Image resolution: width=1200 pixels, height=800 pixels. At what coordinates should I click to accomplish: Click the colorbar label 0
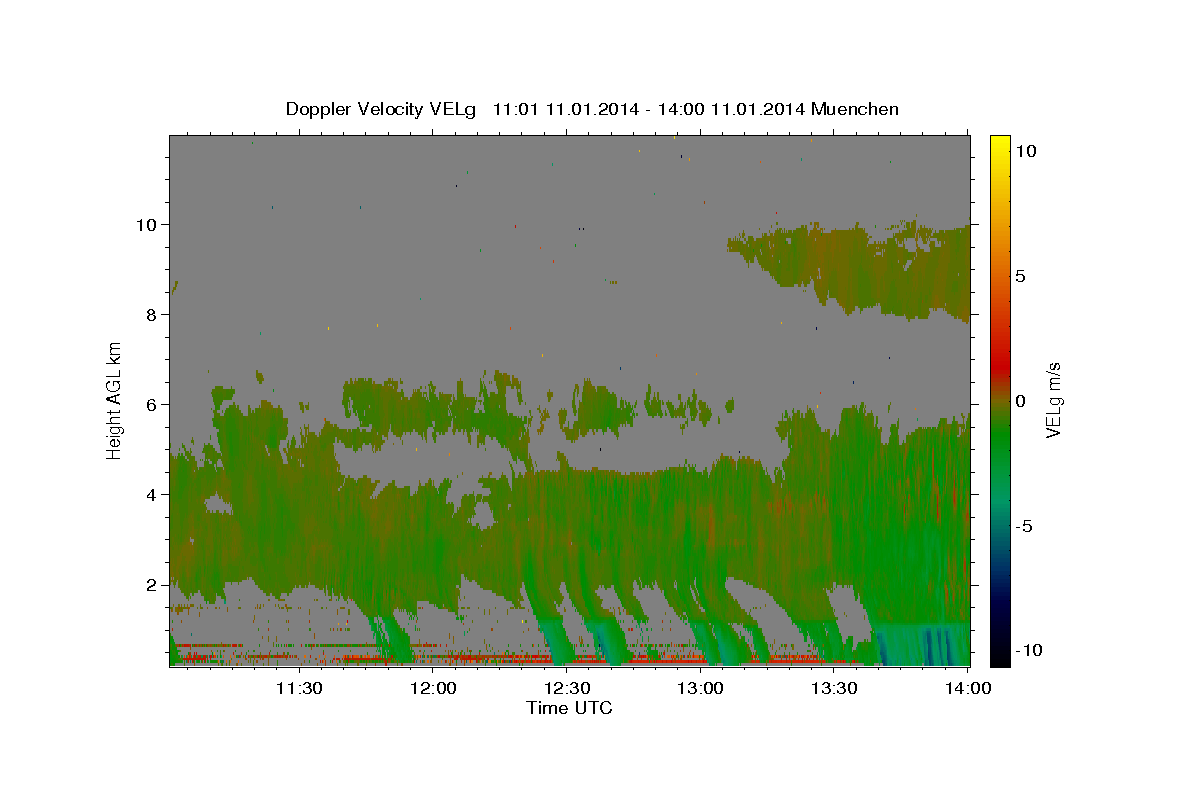click(1021, 401)
